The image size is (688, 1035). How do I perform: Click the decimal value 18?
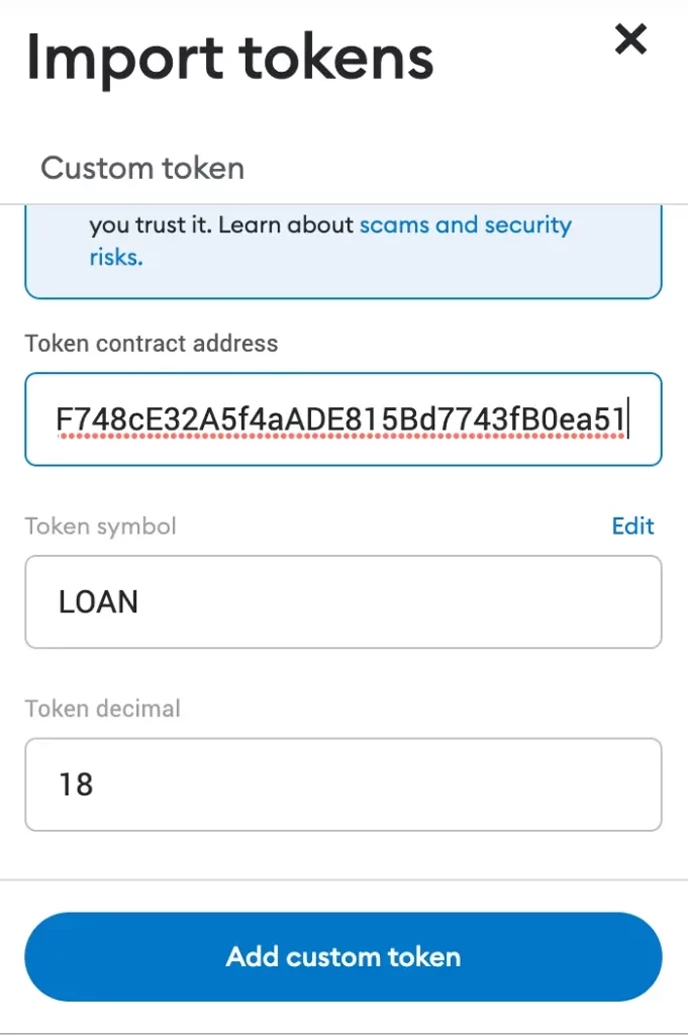click(x=76, y=785)
